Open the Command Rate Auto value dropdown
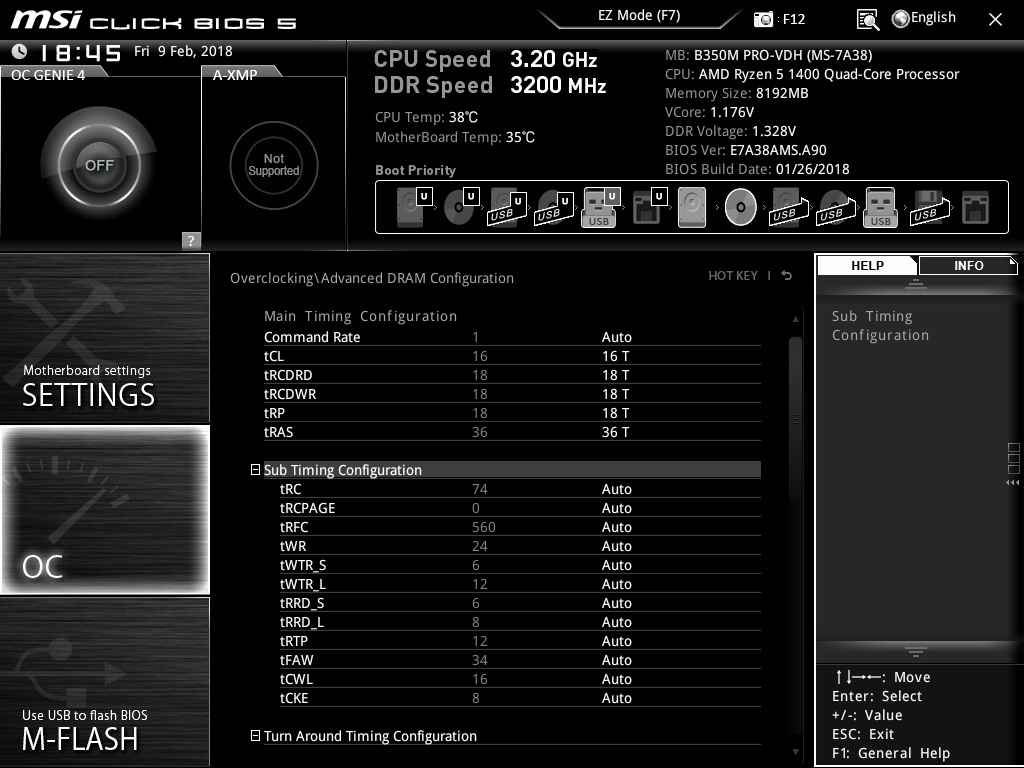 [616, 337]
